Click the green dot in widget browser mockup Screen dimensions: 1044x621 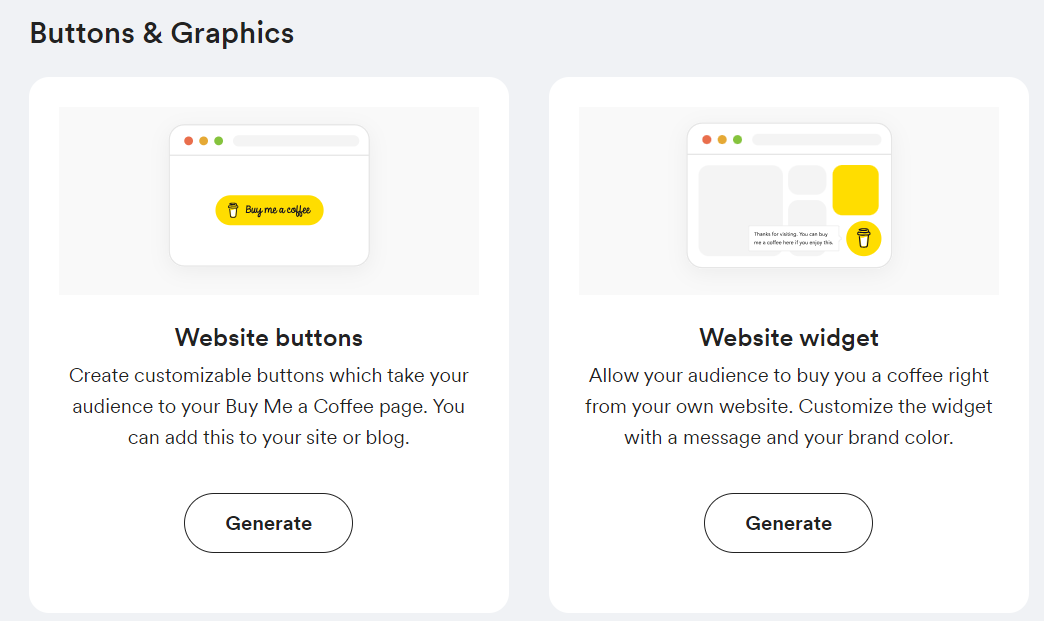click(x=737, y=139)
